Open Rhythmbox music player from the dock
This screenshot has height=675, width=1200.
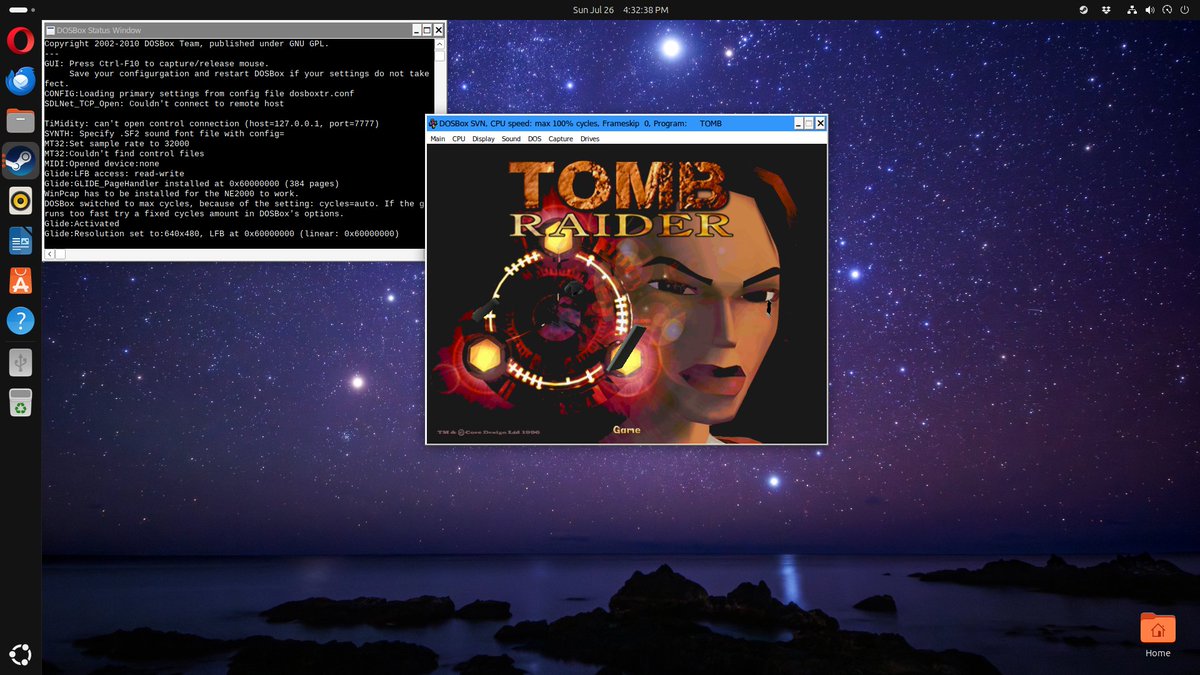[21, 201]
